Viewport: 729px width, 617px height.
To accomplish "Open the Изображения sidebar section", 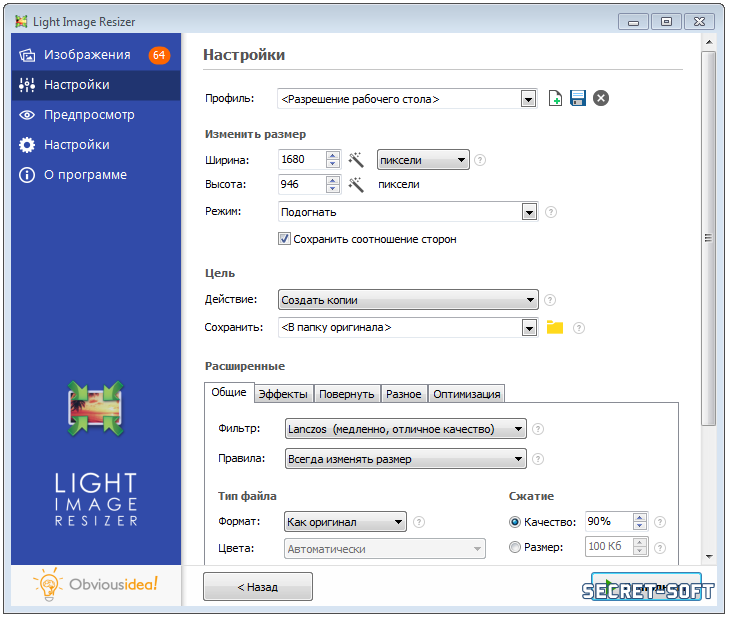I will point(96,55).
